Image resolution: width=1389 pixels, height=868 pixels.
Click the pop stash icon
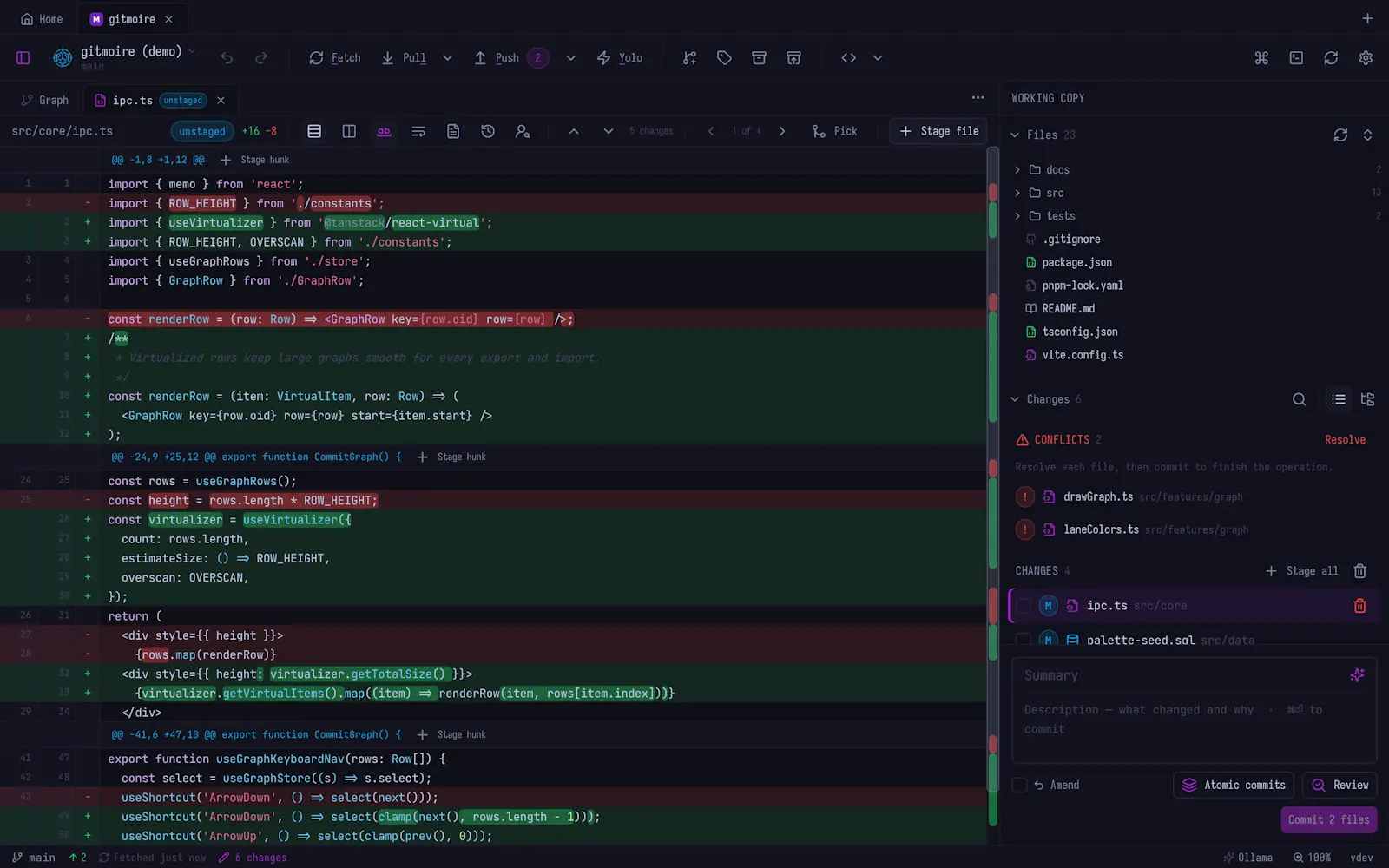point(793,58)
